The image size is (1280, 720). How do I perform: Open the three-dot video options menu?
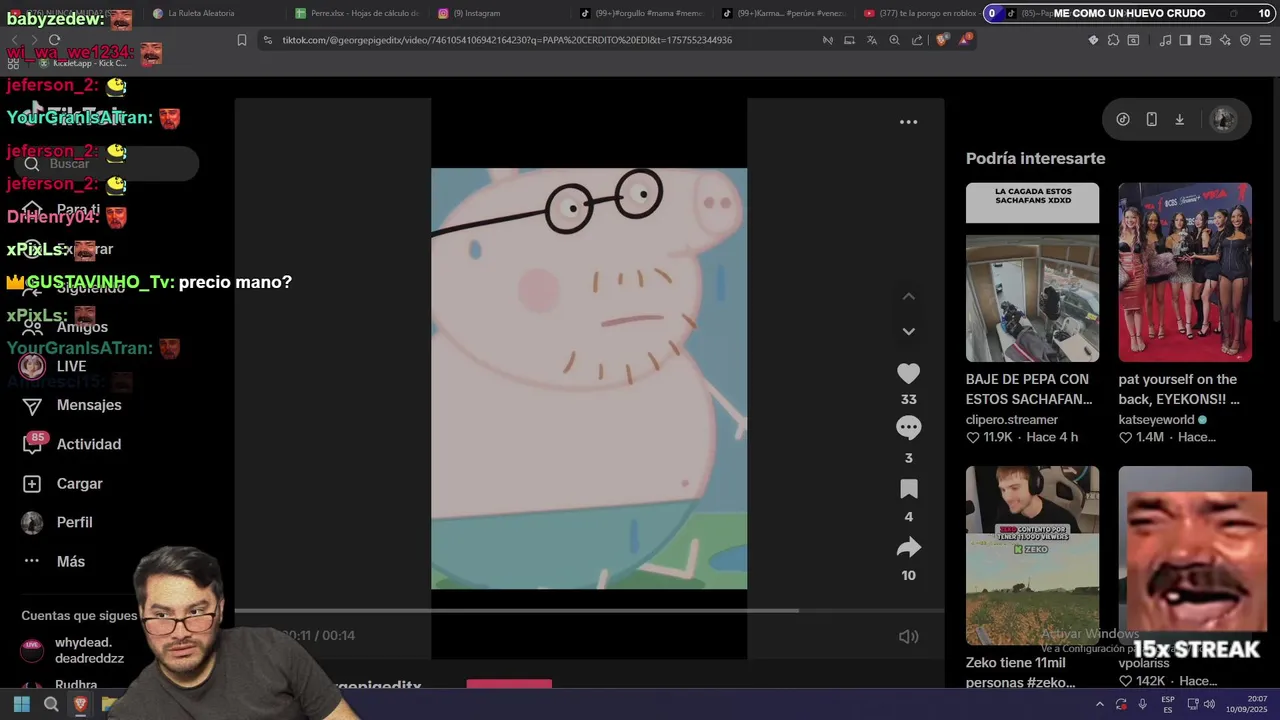click(x=908, y=122)
